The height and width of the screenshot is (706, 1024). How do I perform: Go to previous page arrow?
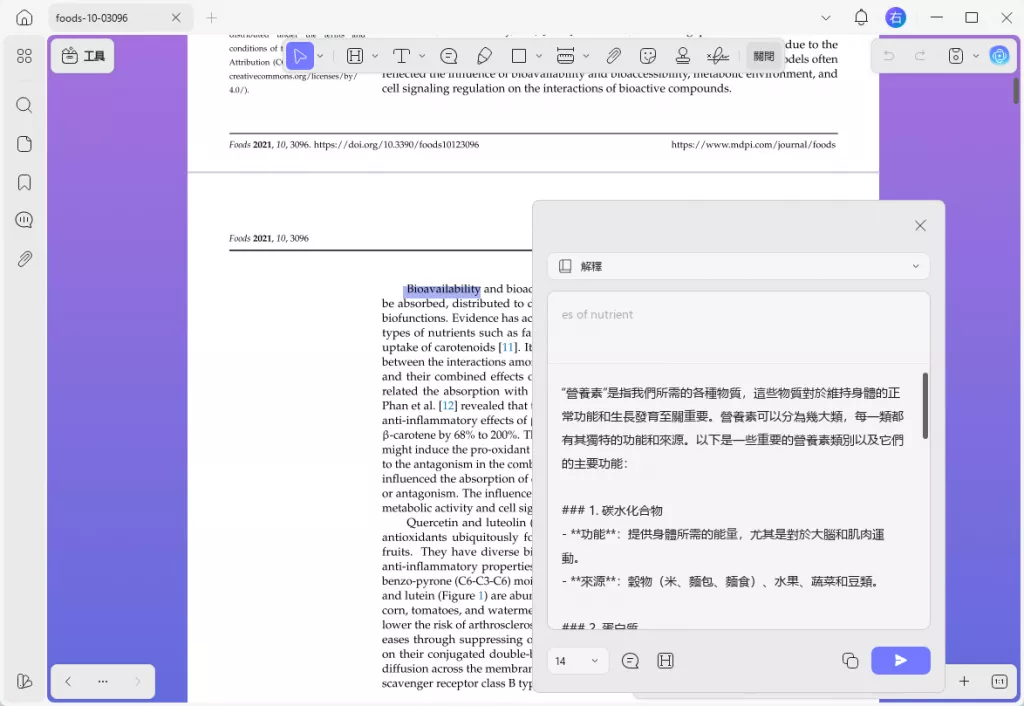tap(68, 681)
